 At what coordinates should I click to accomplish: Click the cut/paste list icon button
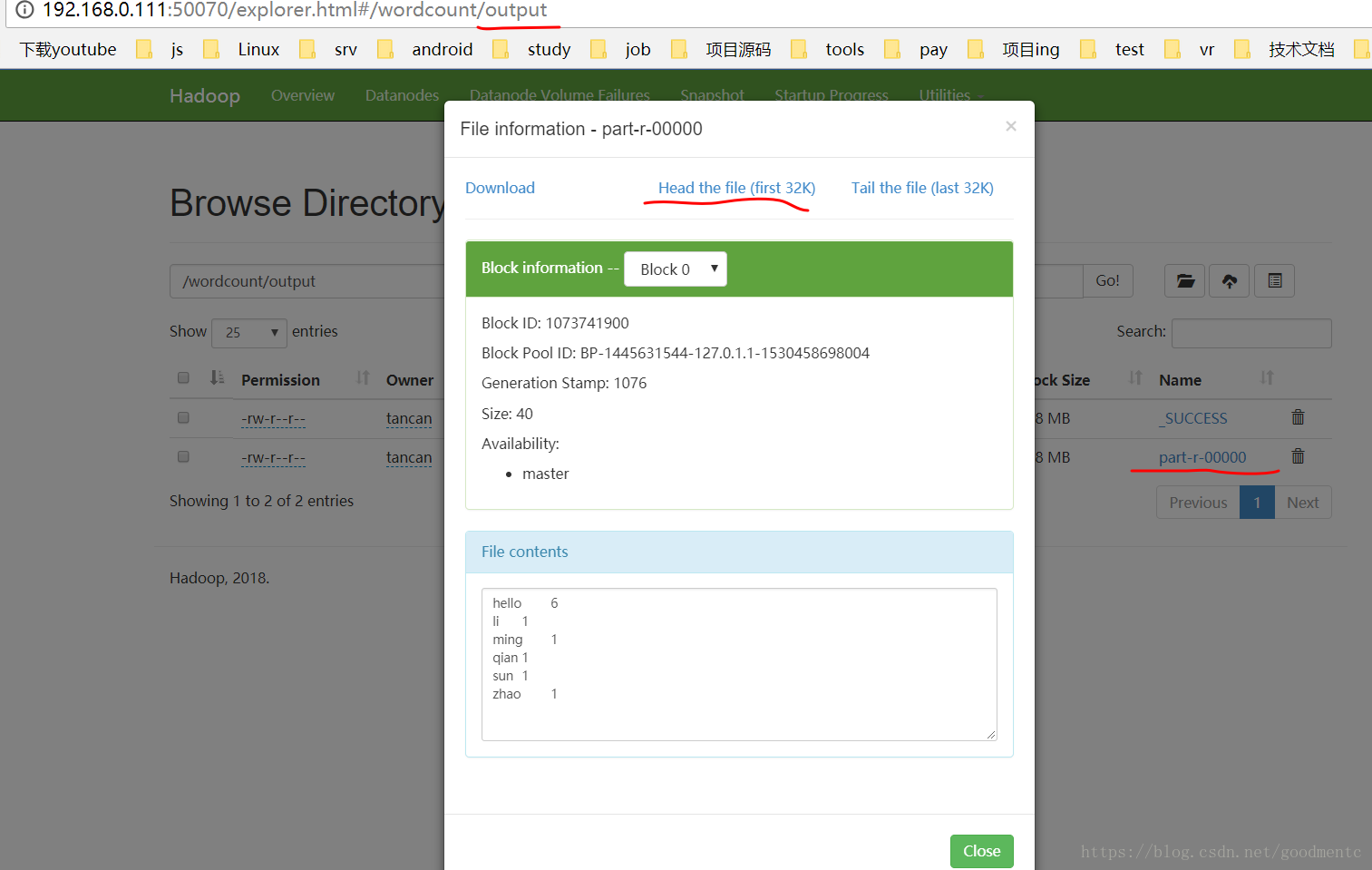click(1275, 281)
